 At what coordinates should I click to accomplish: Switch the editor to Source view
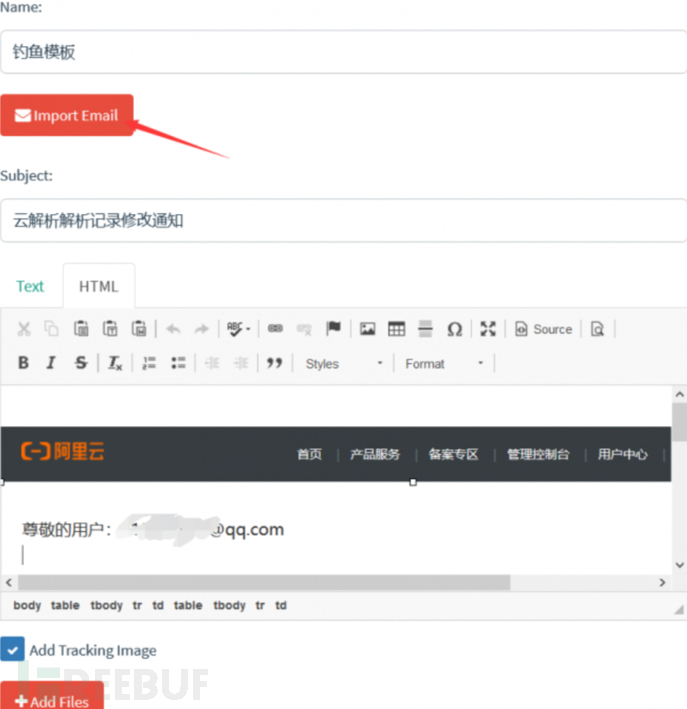544,329
